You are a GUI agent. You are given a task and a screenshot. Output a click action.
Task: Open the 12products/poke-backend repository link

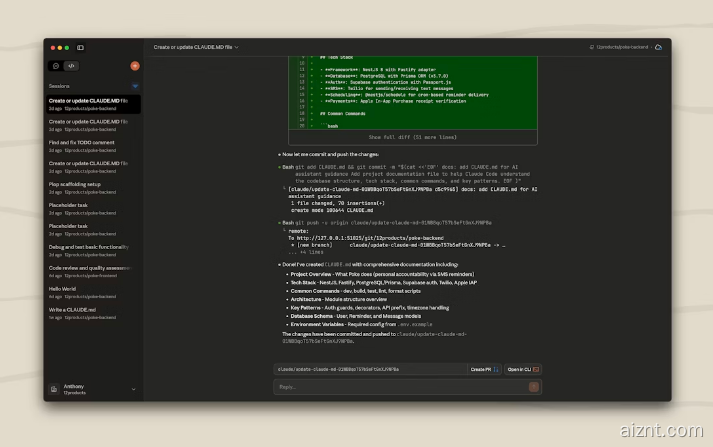(620, 47)
